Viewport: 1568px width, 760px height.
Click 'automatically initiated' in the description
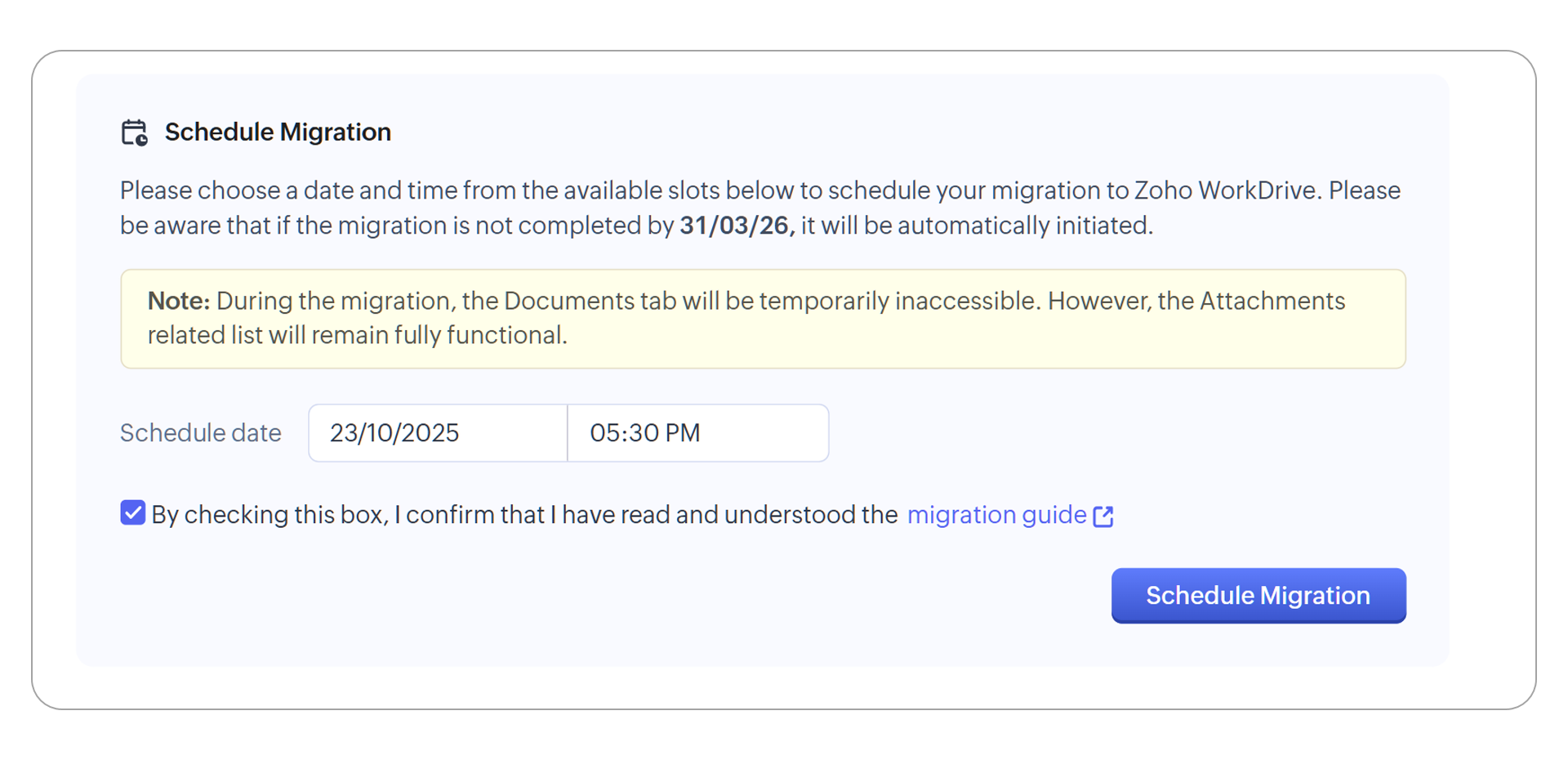[1025, 226]
